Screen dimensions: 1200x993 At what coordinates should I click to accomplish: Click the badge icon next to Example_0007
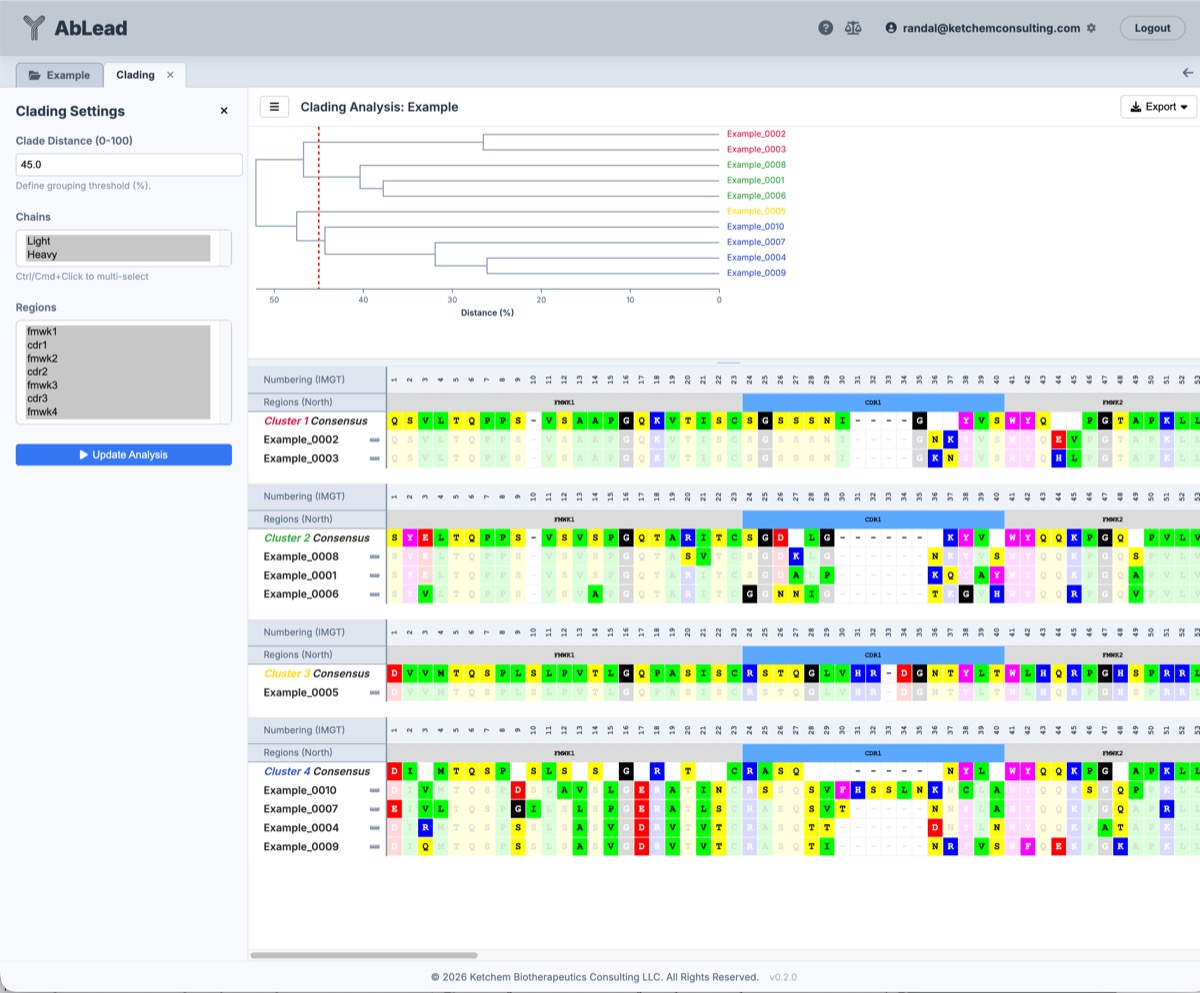pos(376,808)
